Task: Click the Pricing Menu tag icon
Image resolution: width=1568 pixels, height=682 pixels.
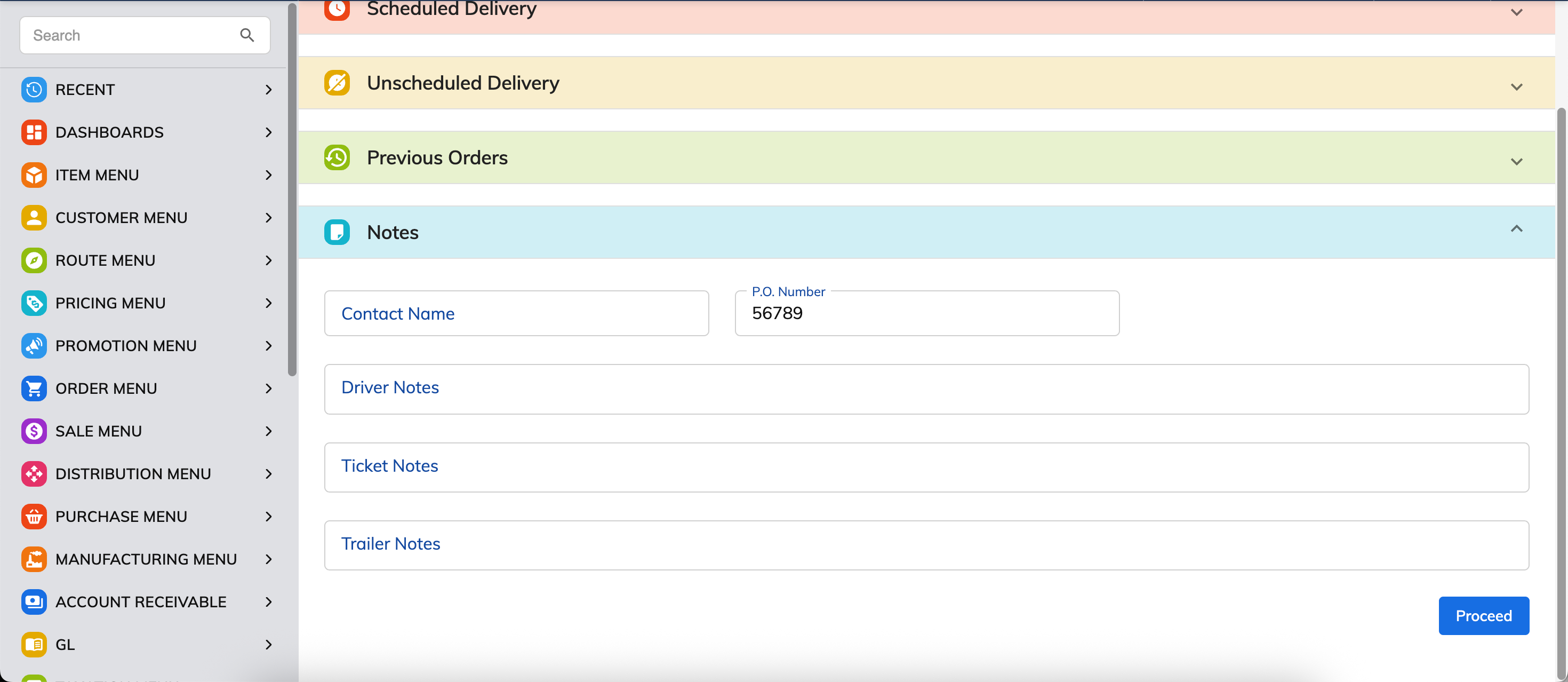Action: [34, 303]
